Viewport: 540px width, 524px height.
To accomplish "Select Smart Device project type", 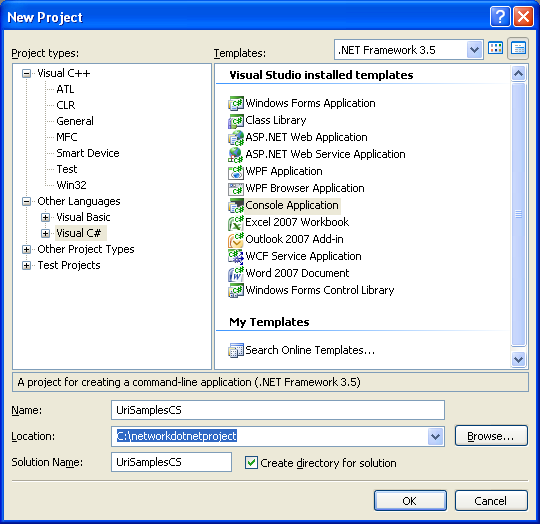I will 88,153.
